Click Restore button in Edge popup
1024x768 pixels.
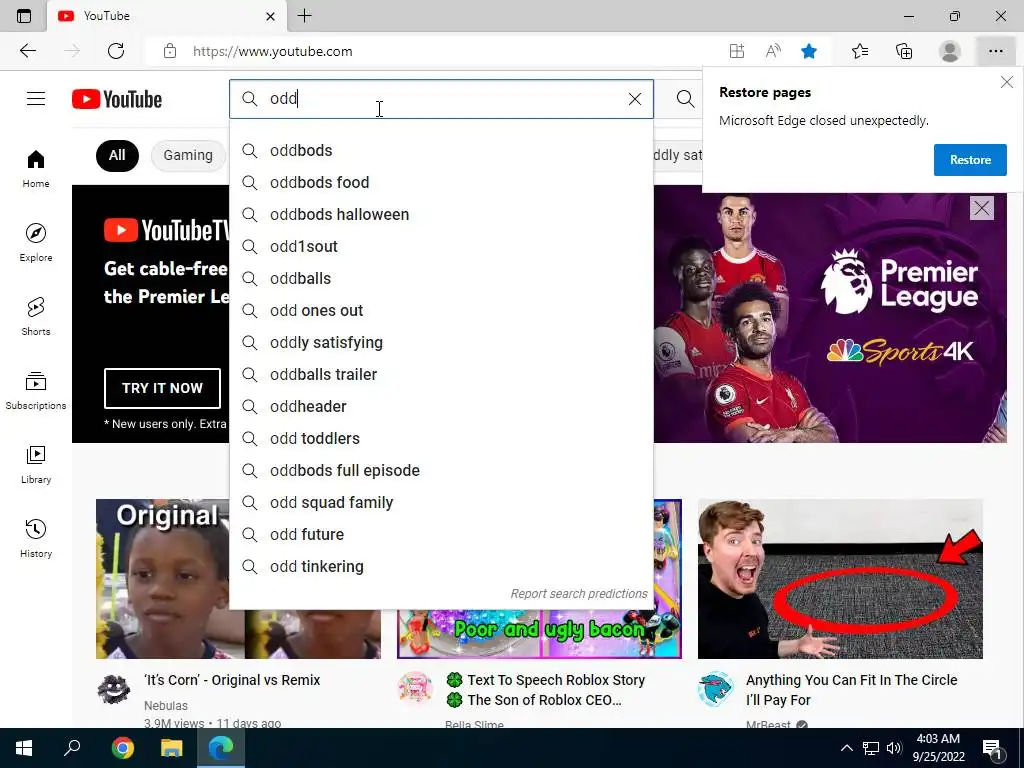(970, 160)
